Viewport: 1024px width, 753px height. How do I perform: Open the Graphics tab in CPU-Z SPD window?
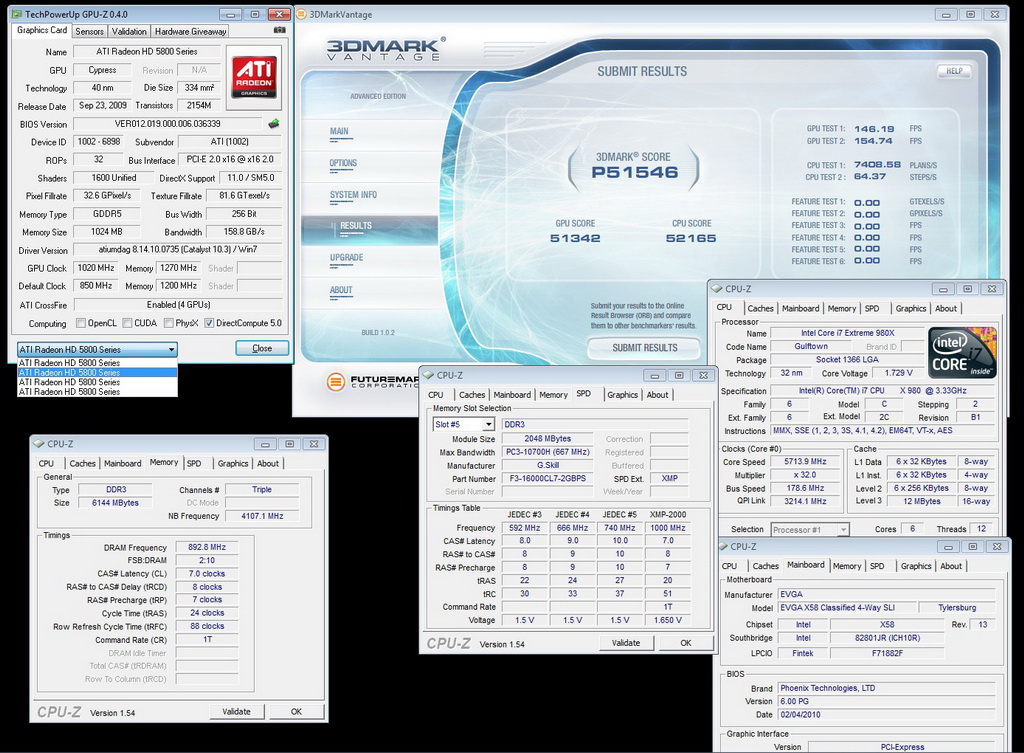pos(622,394)
